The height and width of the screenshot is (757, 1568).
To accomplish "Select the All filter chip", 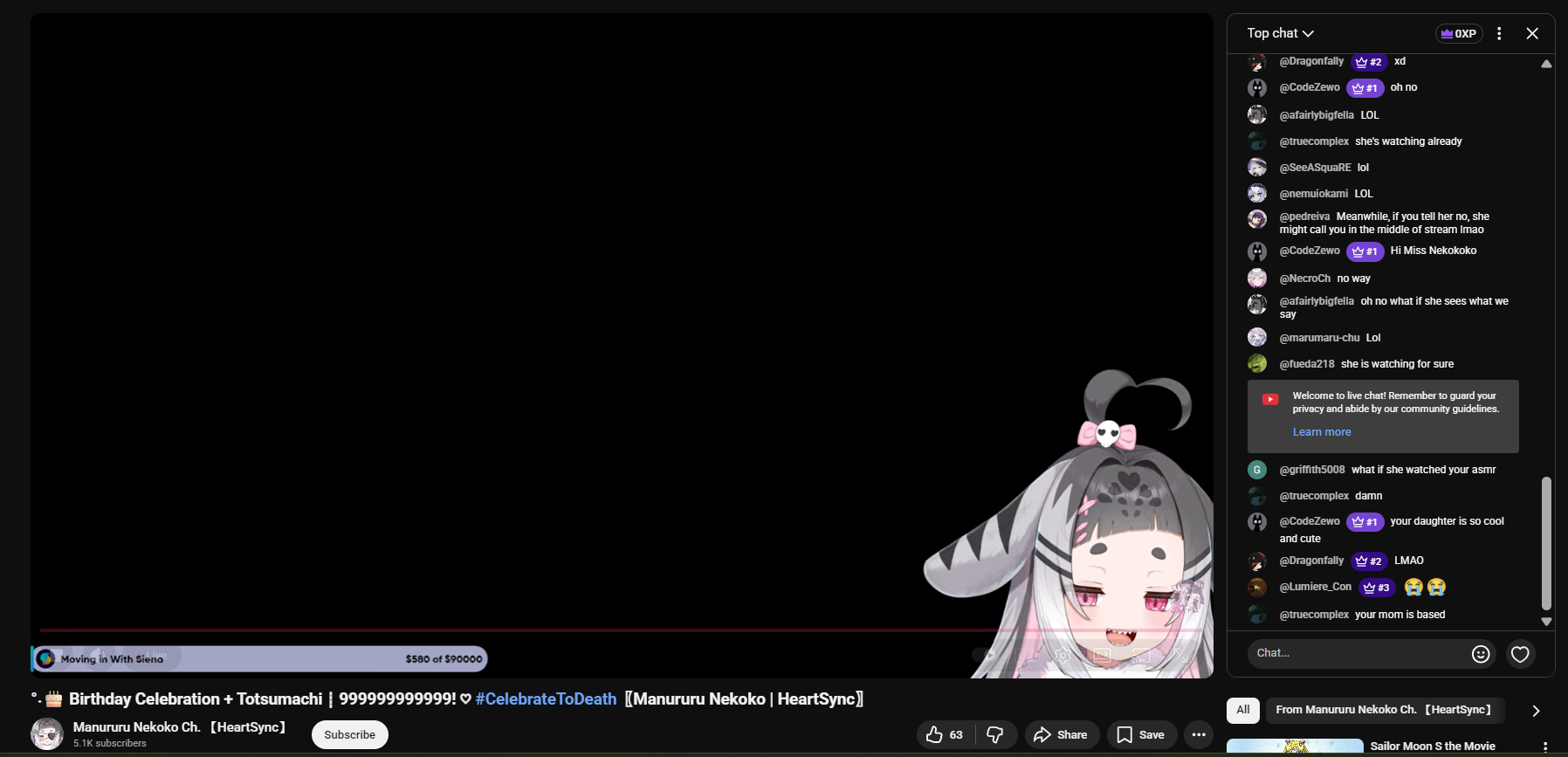I will (1243, 710).
